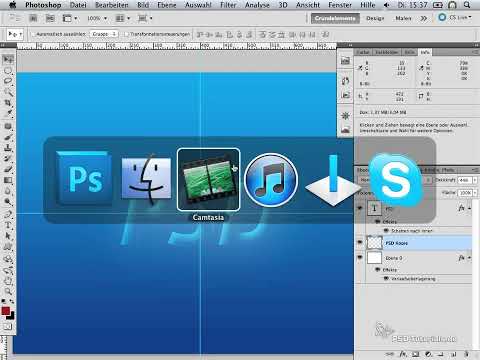Open the Arrange Documents dropdown
480x360 pixels.
(123, 18)
